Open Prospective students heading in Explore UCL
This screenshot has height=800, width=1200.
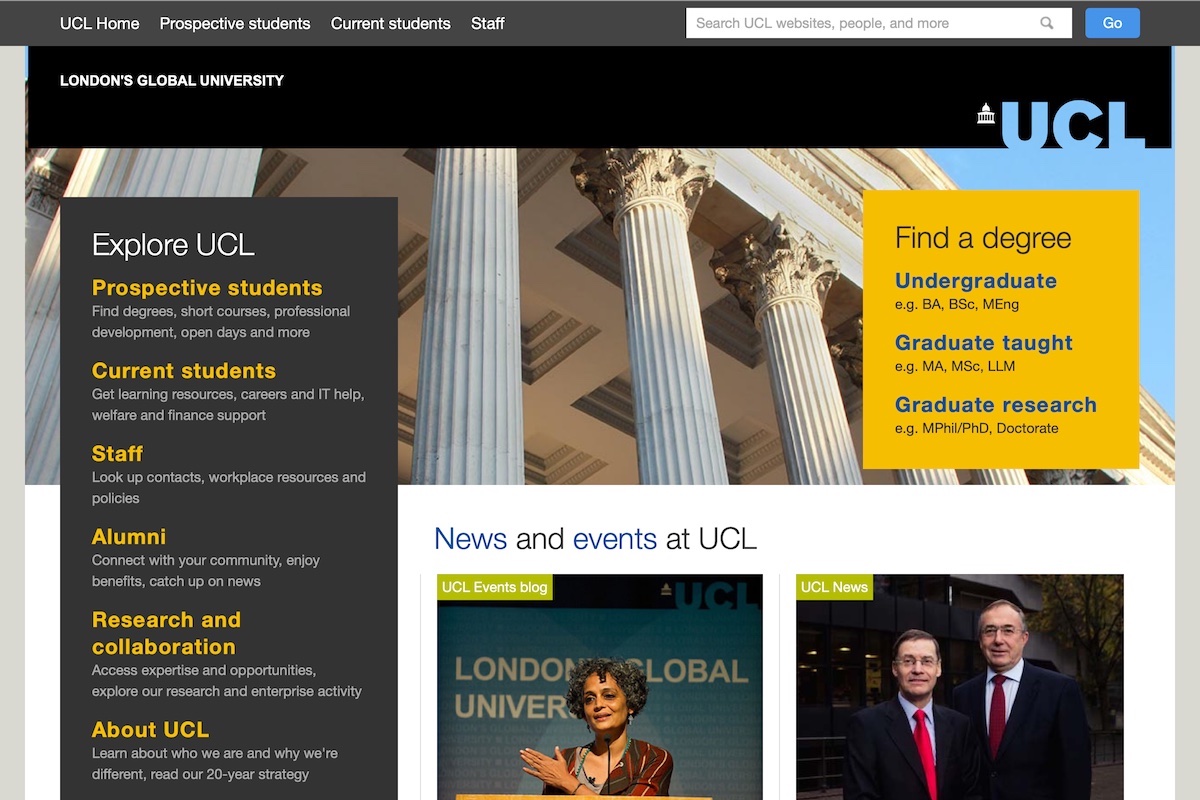coord(207,288)
